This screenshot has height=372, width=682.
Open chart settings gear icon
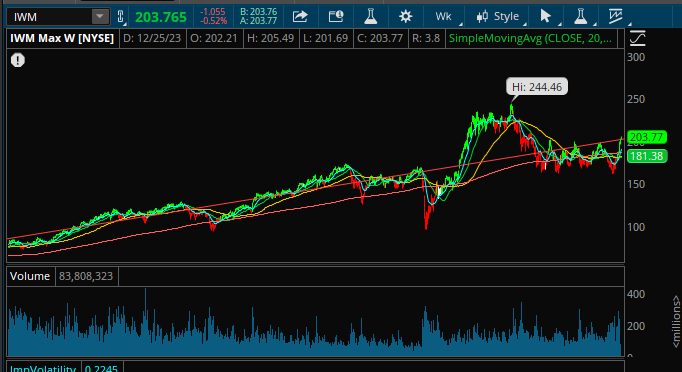[405, 17]
